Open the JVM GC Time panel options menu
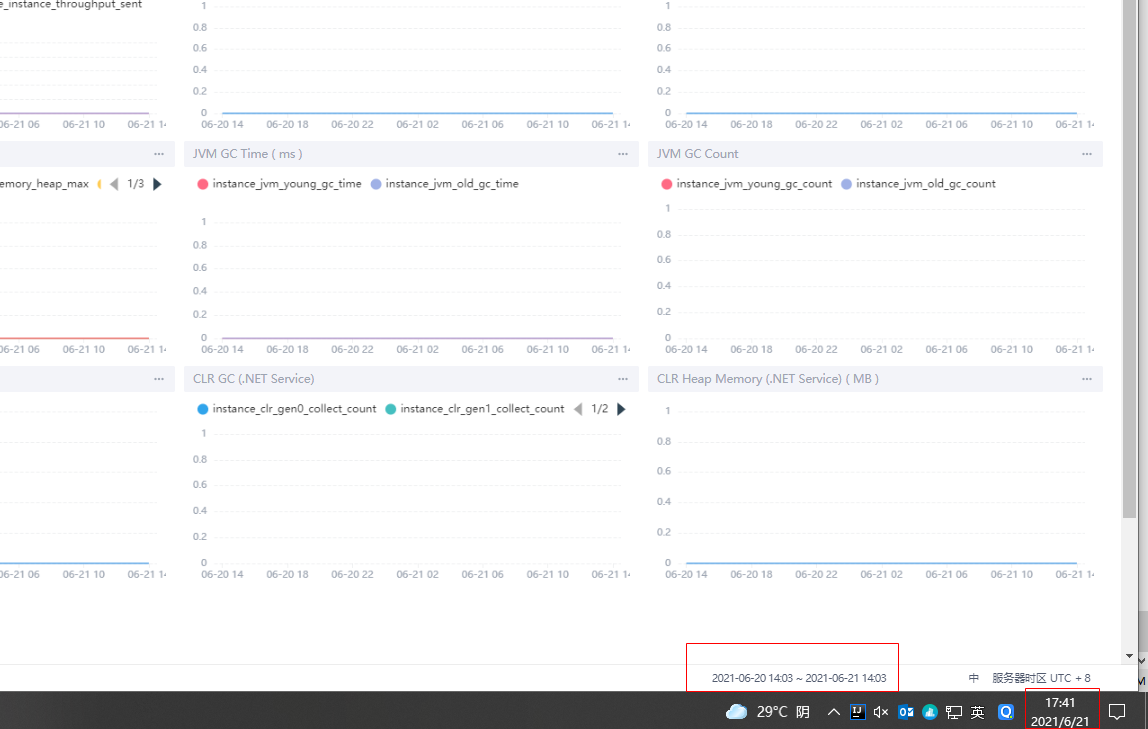The width and height of the screenshot is (1148, 729). [x=622, y=154]
